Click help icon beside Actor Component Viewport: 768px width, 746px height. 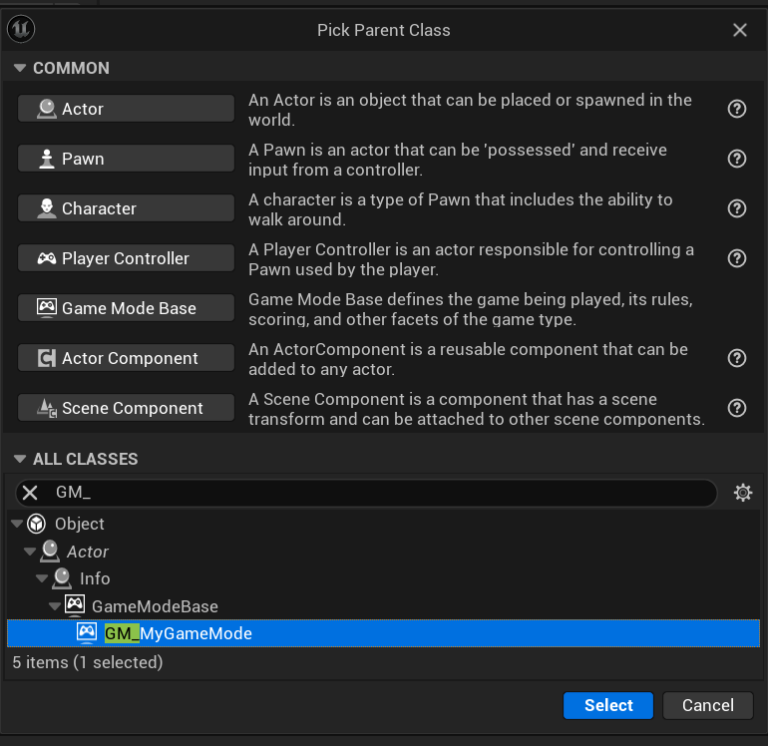tap(737, 359)
